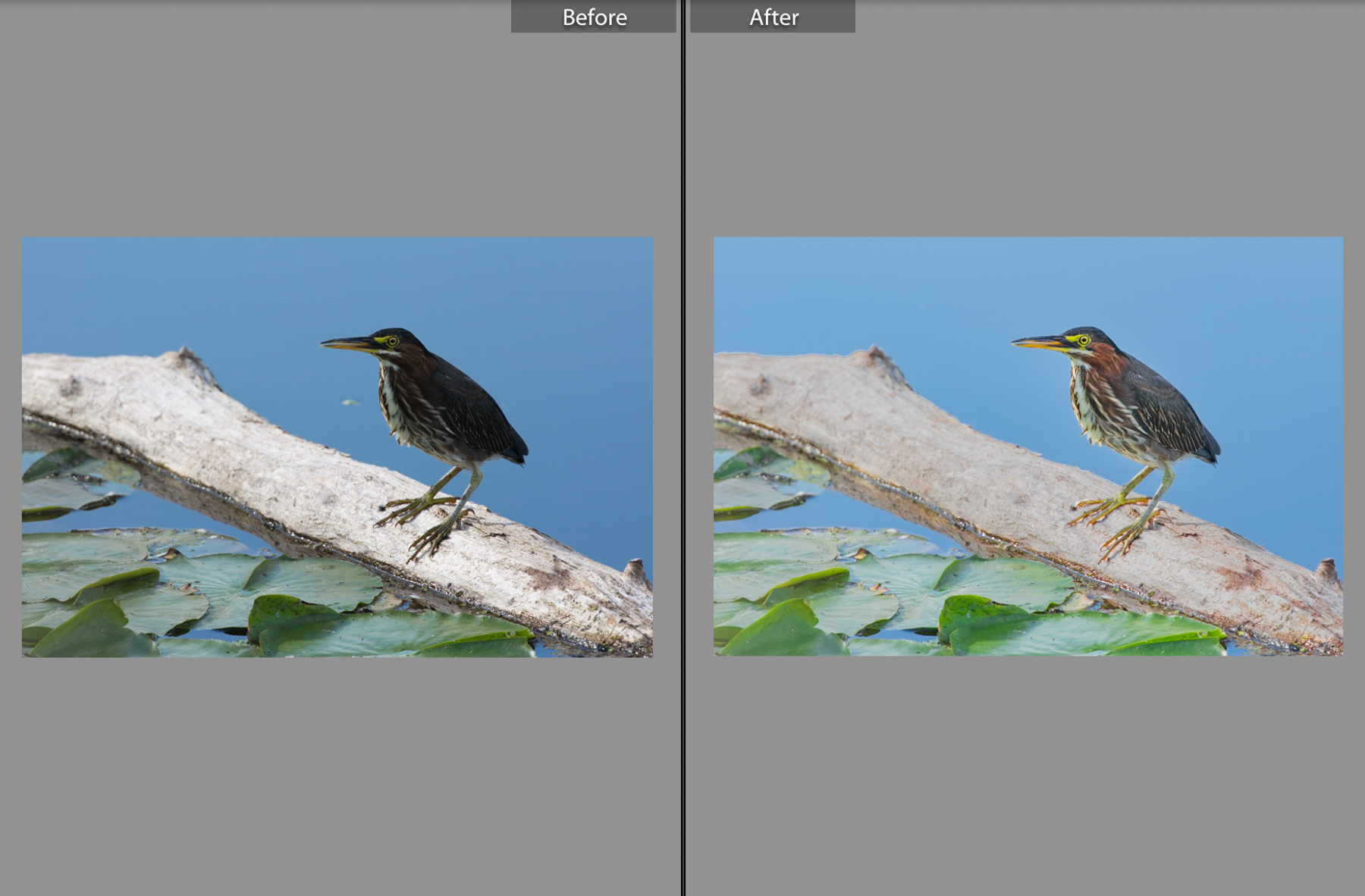Click the Before label
This screenshot has width=1365, height=896.
point(594,17)
